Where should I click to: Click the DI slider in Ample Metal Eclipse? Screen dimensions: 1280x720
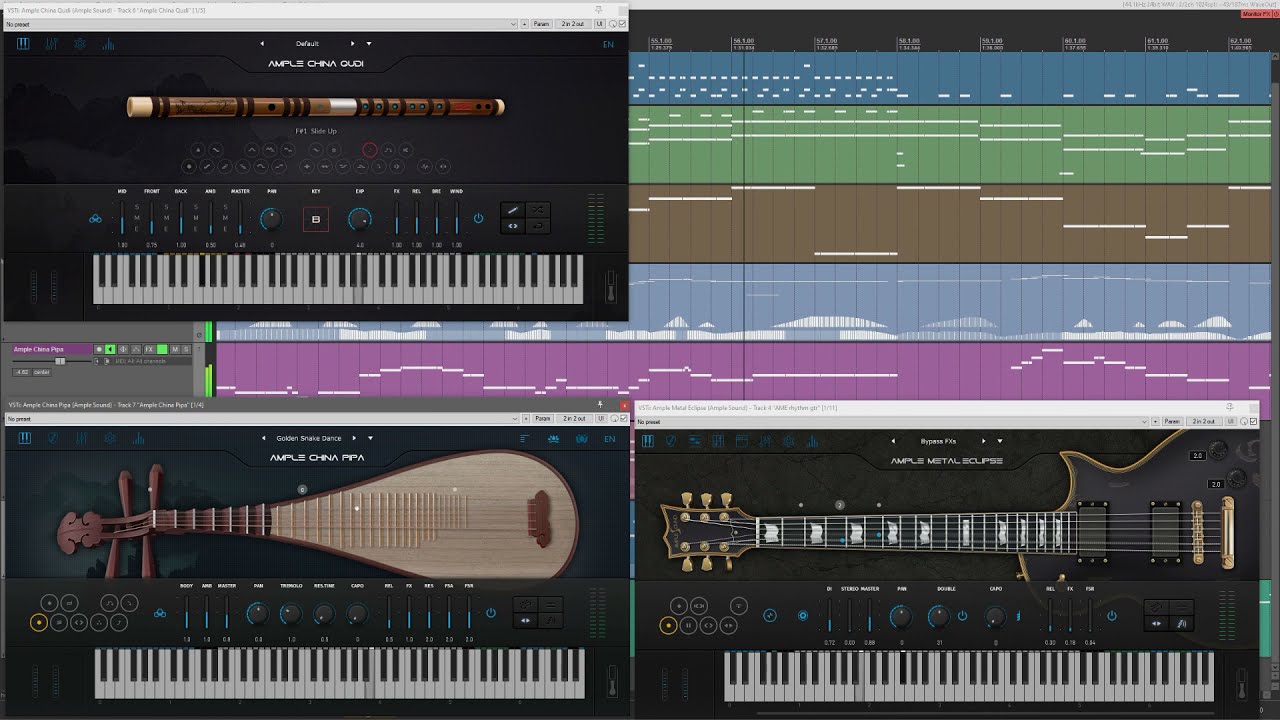(830, 615)
